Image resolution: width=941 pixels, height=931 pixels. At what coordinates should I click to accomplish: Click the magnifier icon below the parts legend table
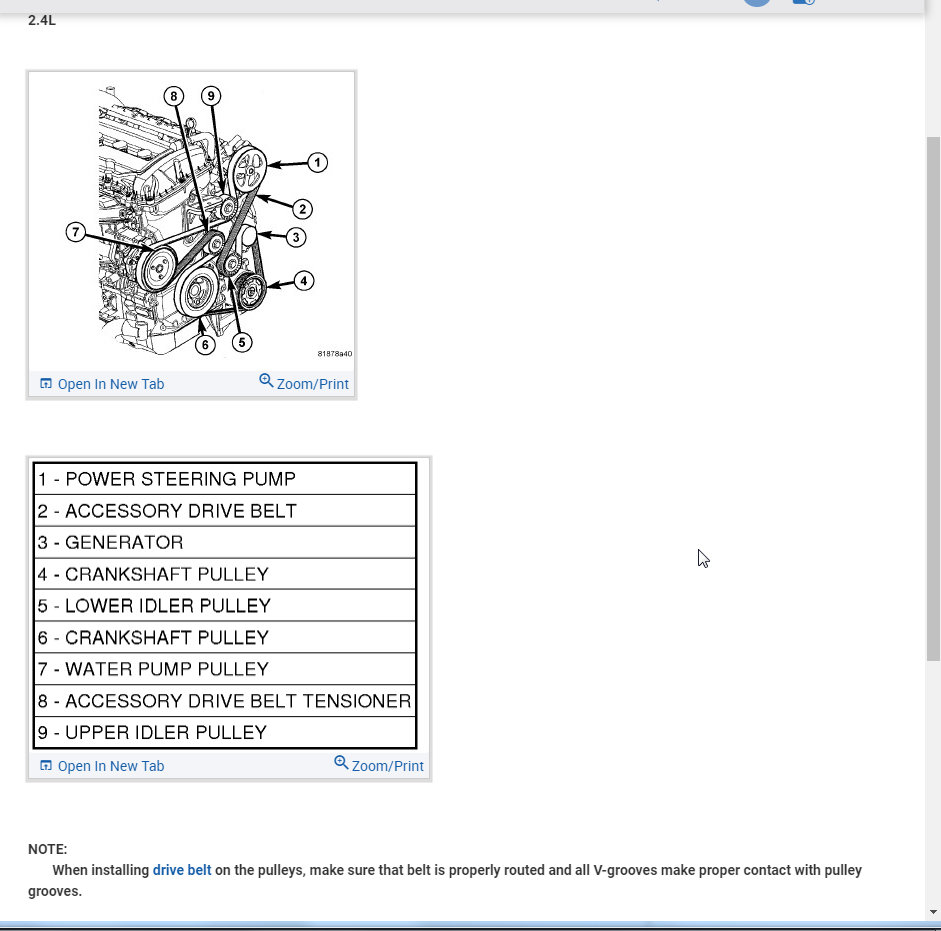tap(341, 762)
